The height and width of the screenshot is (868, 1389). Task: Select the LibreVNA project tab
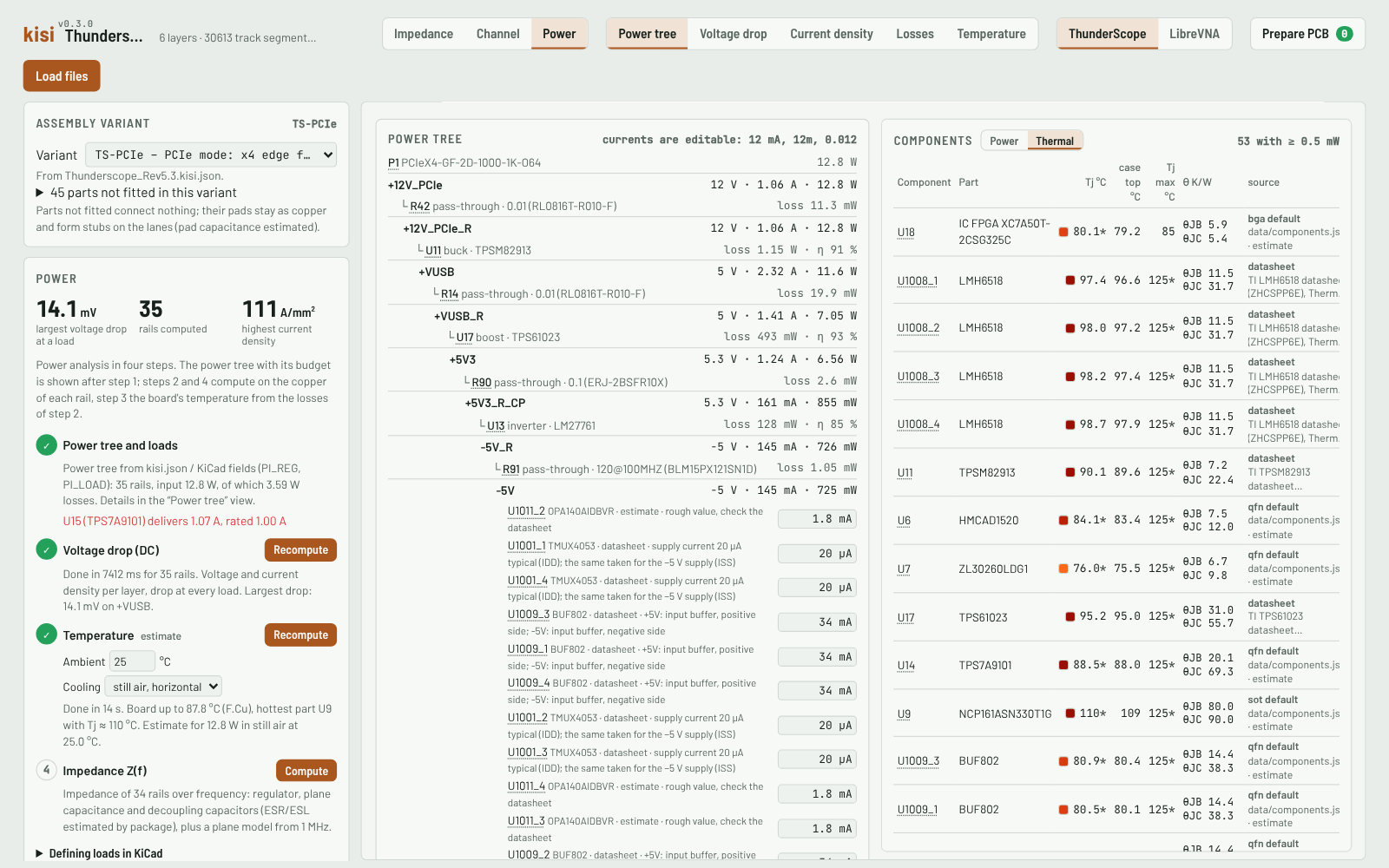click(1194, 34)
